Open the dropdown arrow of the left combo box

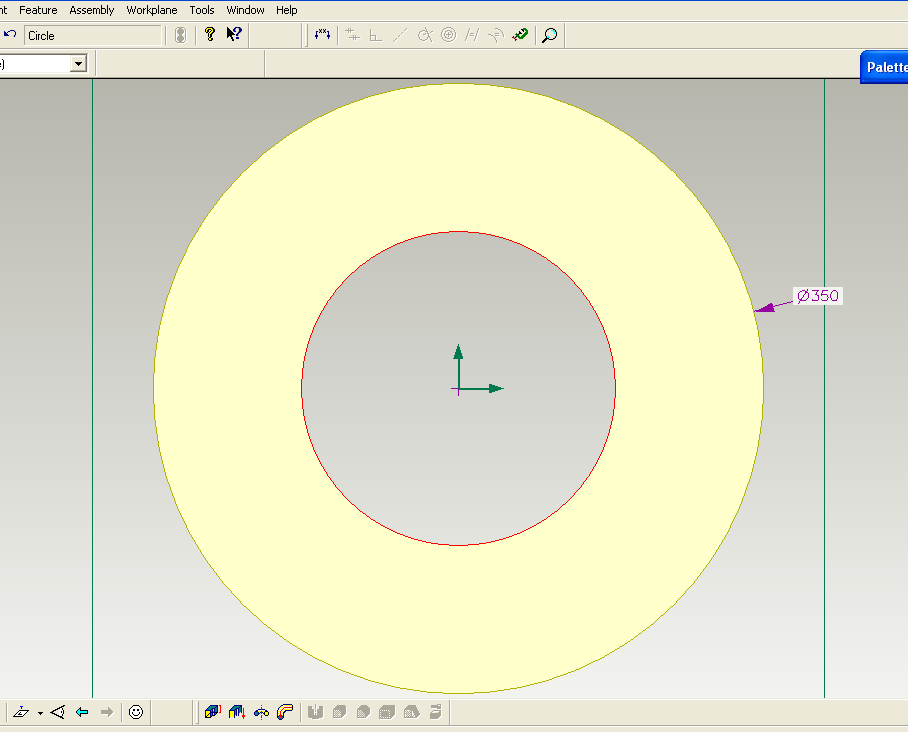[78, 63]
